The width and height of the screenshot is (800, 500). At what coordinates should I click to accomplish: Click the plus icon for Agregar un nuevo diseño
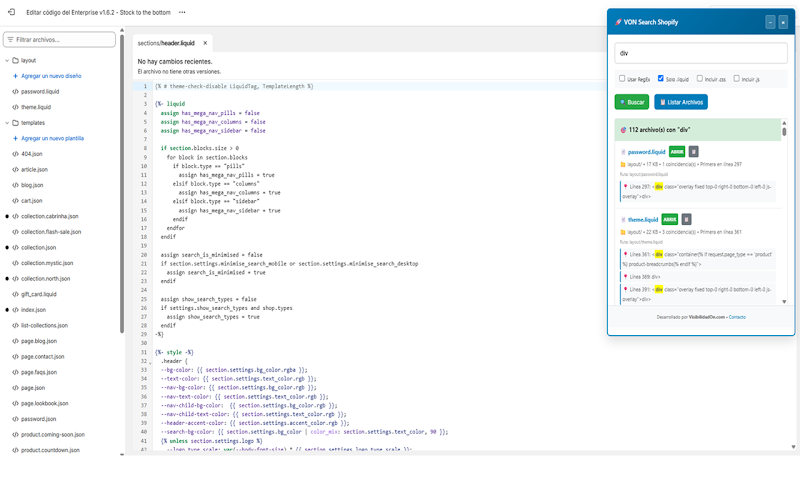point(15,76)
